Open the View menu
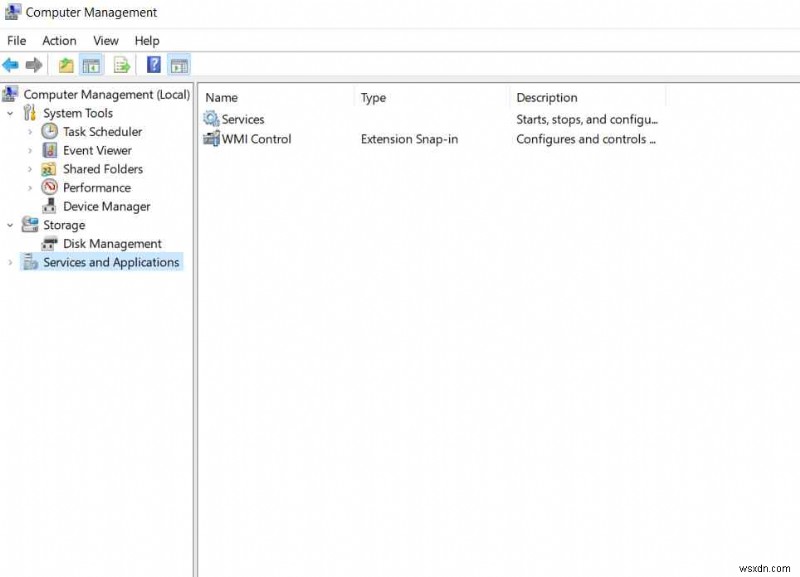 click(106, 41)
